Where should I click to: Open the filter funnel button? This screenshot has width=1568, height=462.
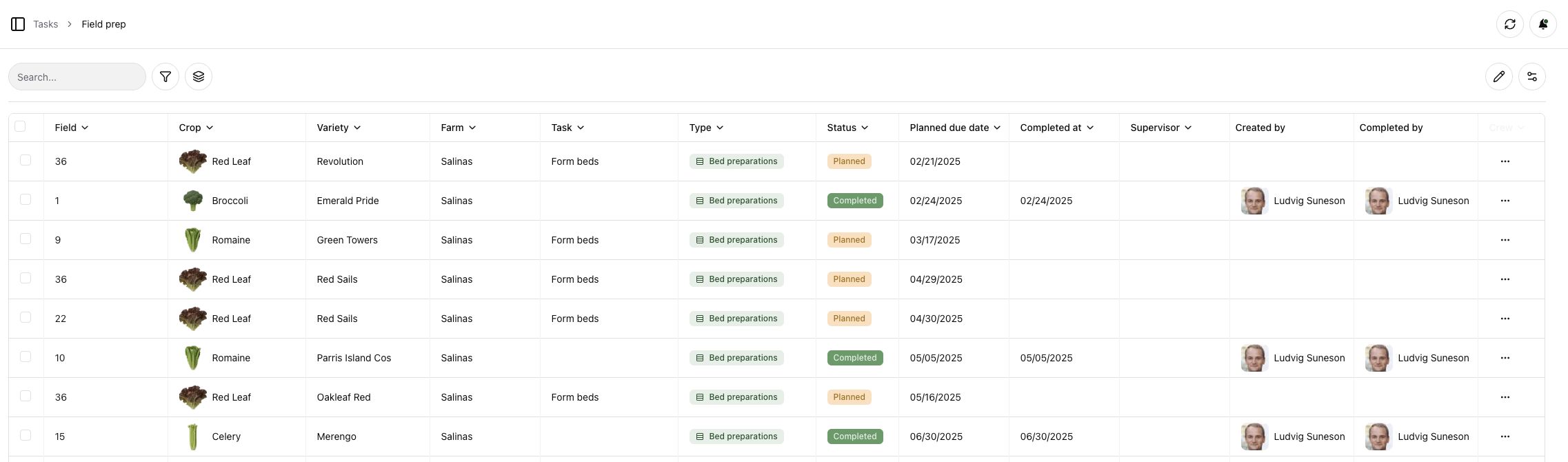tap(165, 77)
